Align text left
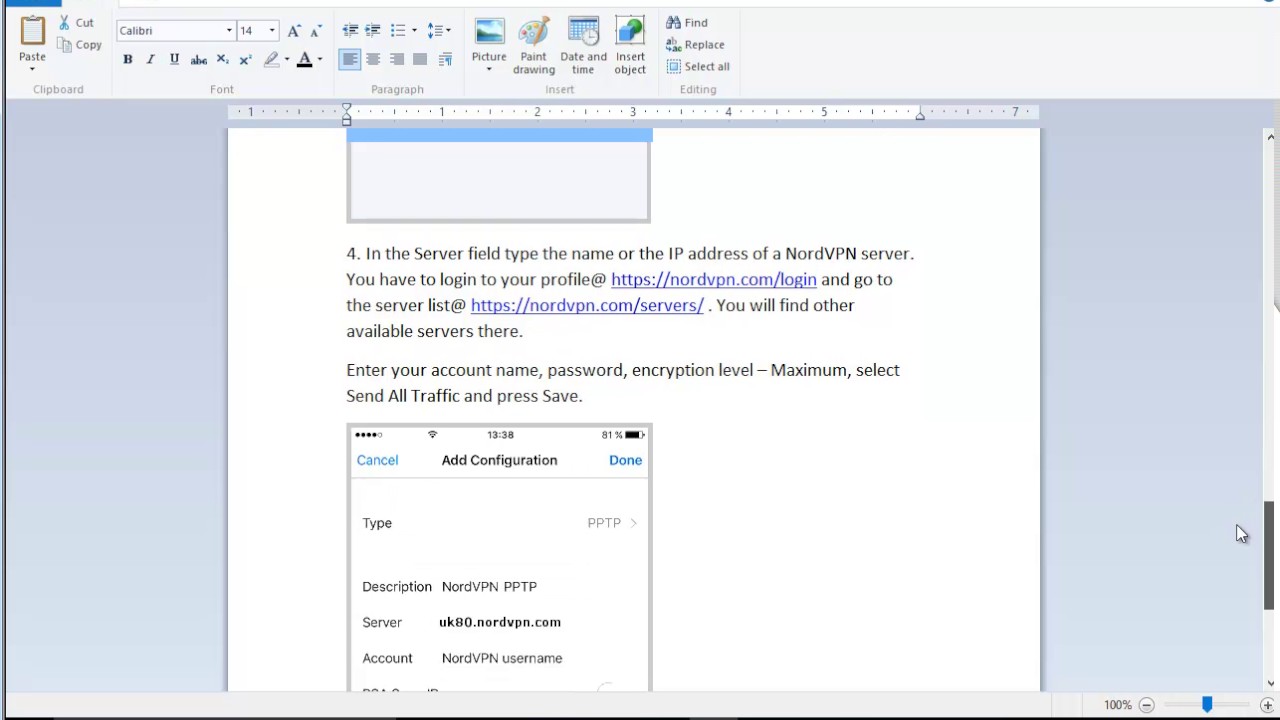1280x720 pixels. click(350, 60)
